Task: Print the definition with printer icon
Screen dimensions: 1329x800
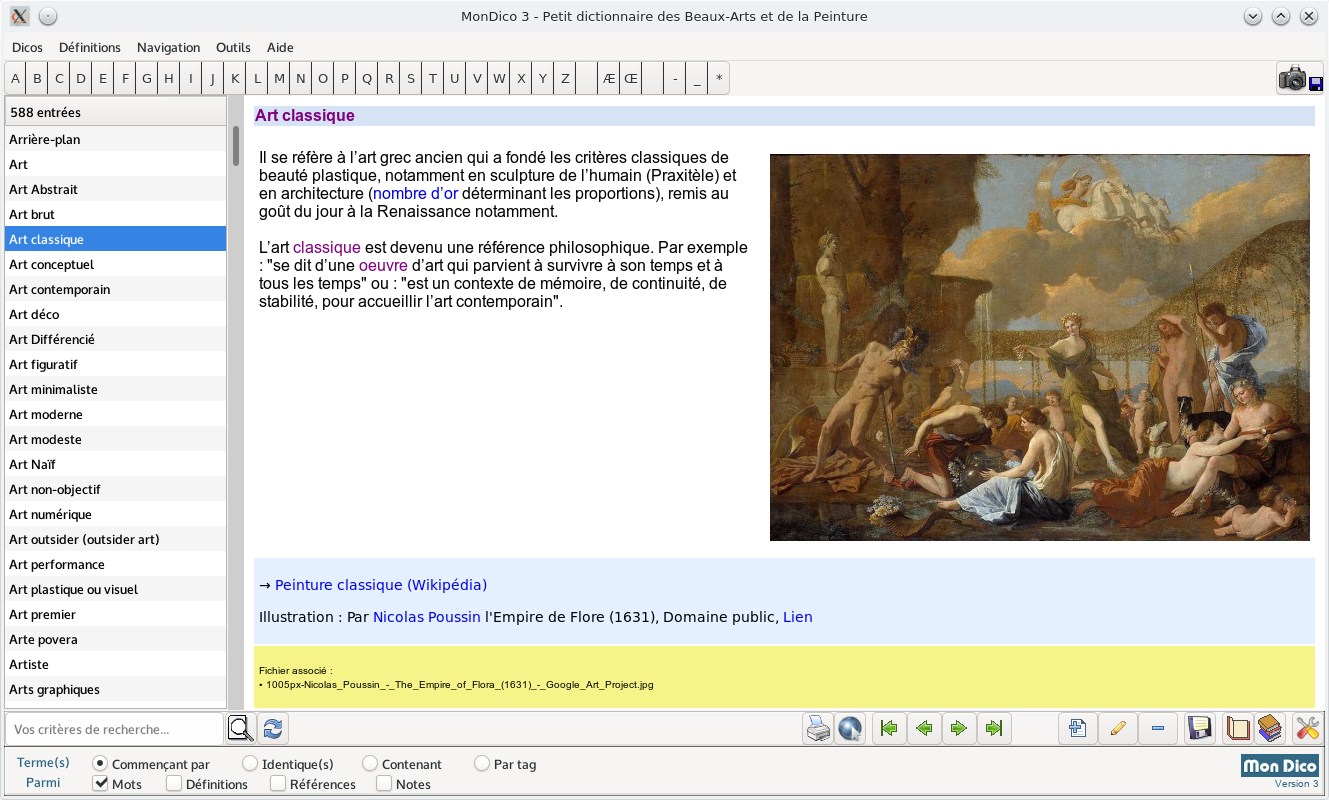Action: point(818,728)
